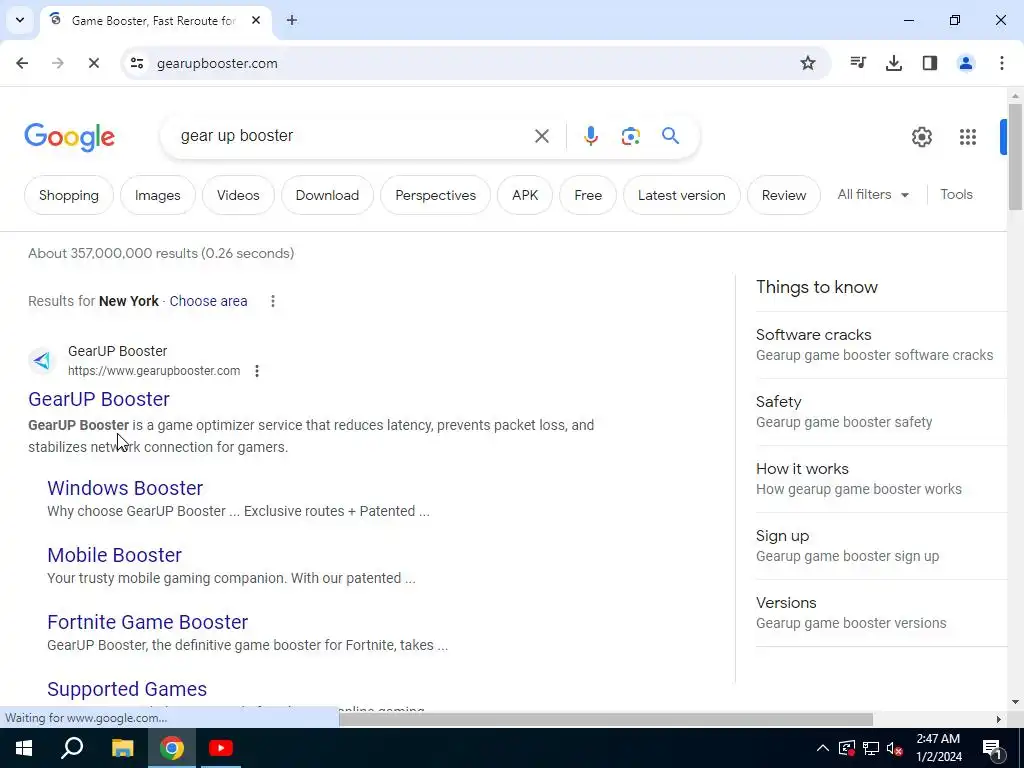Open Google quick settings gear

(x=921, y=136)
